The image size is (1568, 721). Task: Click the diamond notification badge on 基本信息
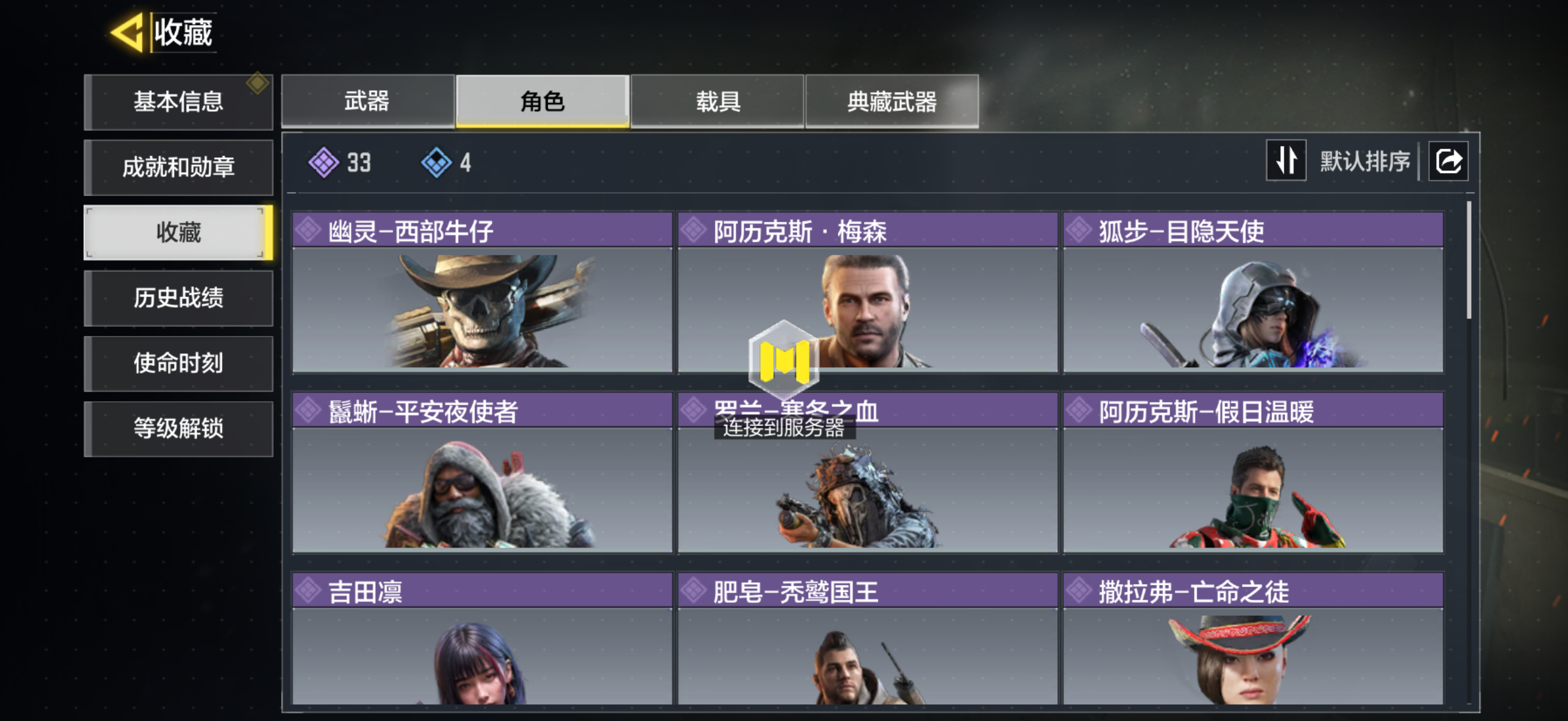258,83
